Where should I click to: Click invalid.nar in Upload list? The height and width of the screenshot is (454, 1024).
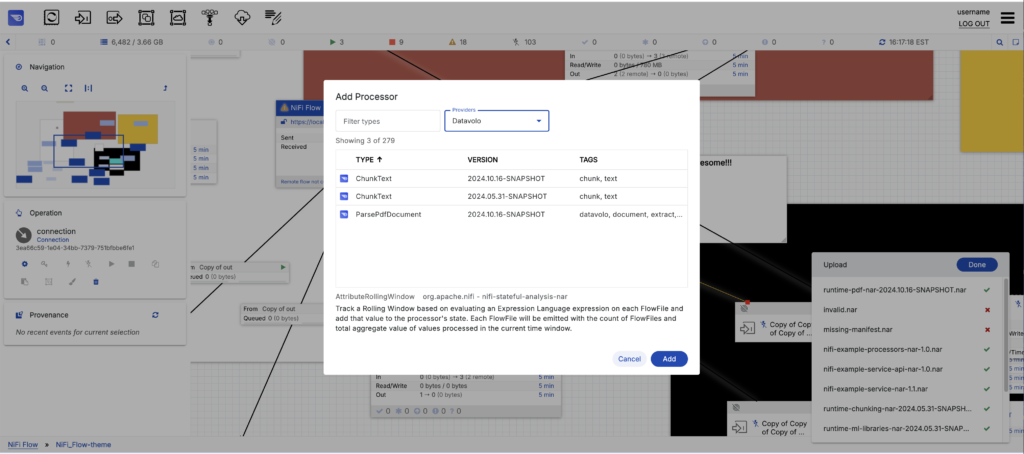tap(840, 309)
